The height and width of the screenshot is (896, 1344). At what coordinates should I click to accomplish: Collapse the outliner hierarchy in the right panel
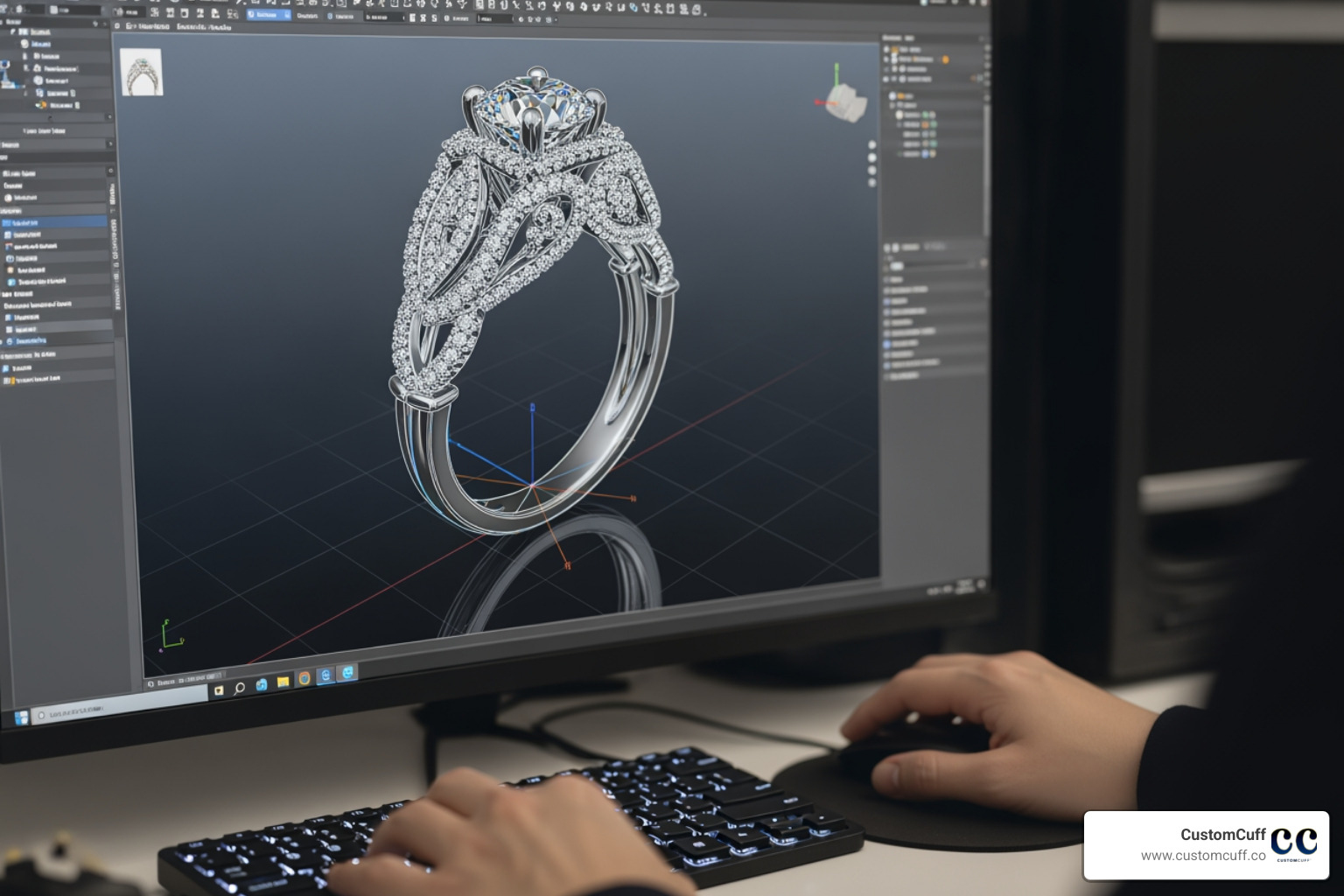892,37
